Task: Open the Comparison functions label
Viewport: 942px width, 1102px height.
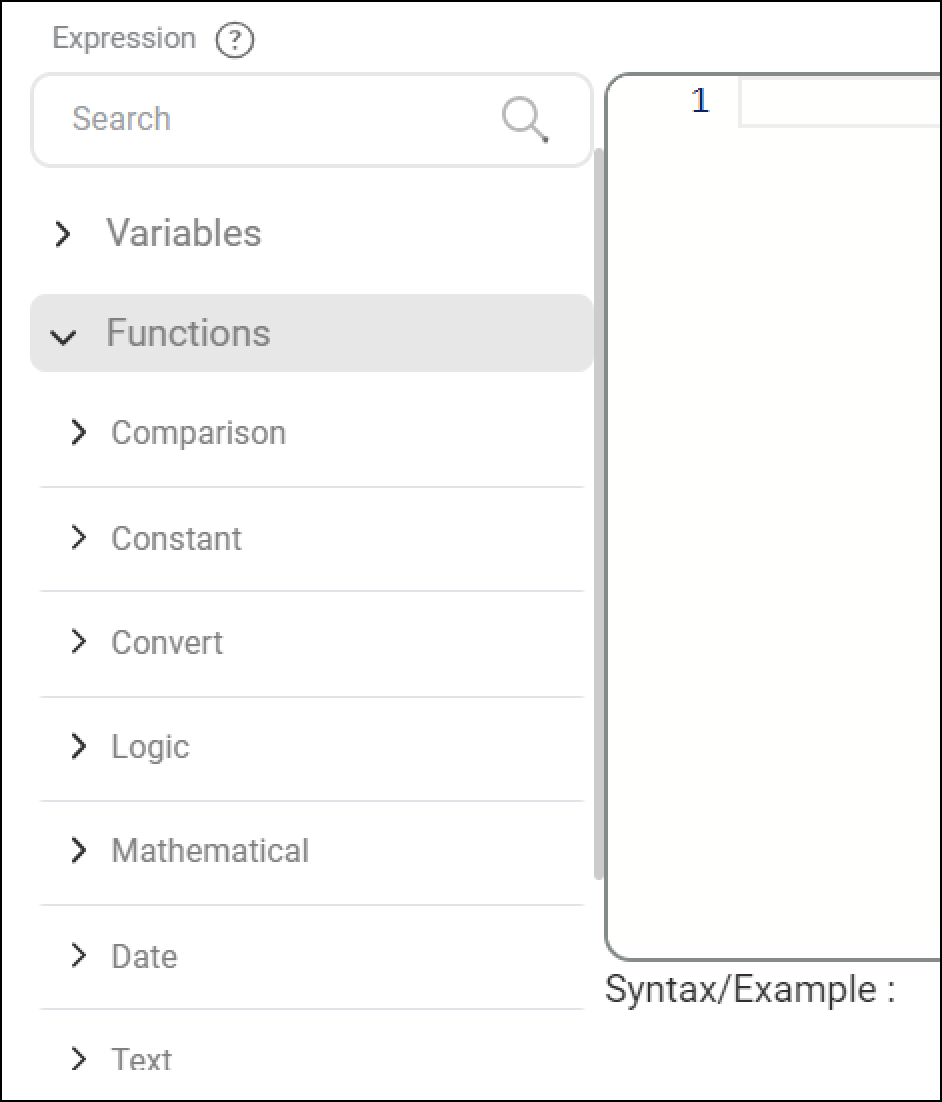Action: tap(198, 433)
